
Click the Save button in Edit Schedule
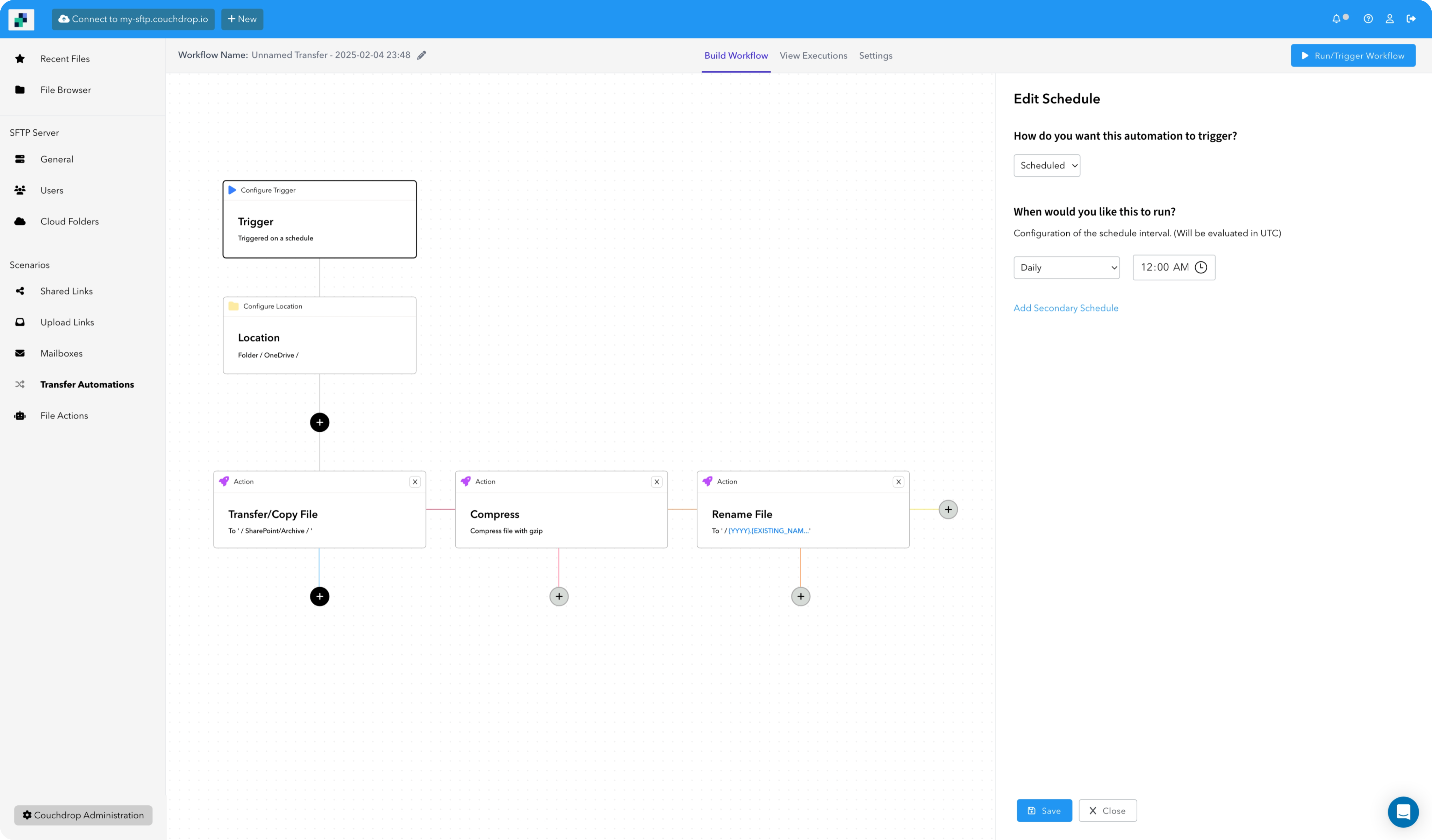coord(1044,810)
